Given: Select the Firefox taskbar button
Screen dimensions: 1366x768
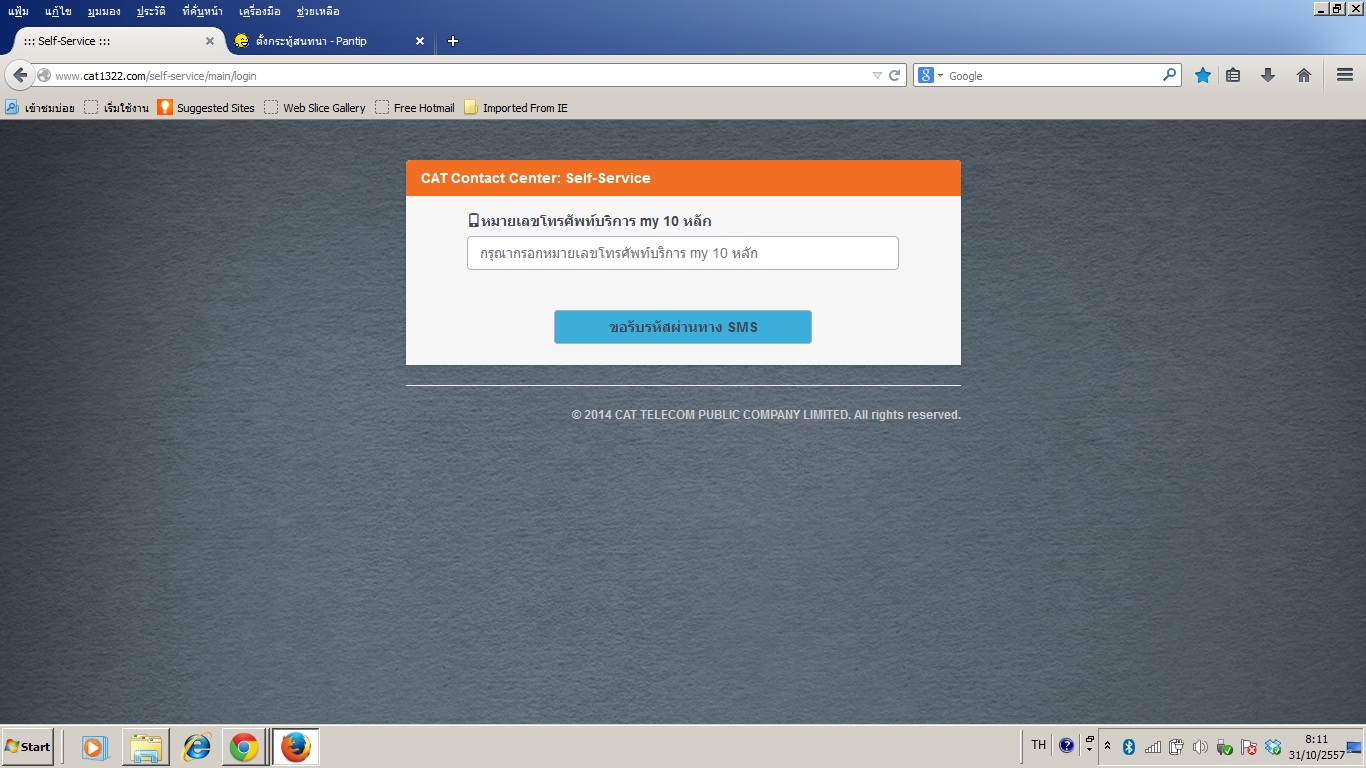Looking at the screenshot, I should (x=296, y=747).
